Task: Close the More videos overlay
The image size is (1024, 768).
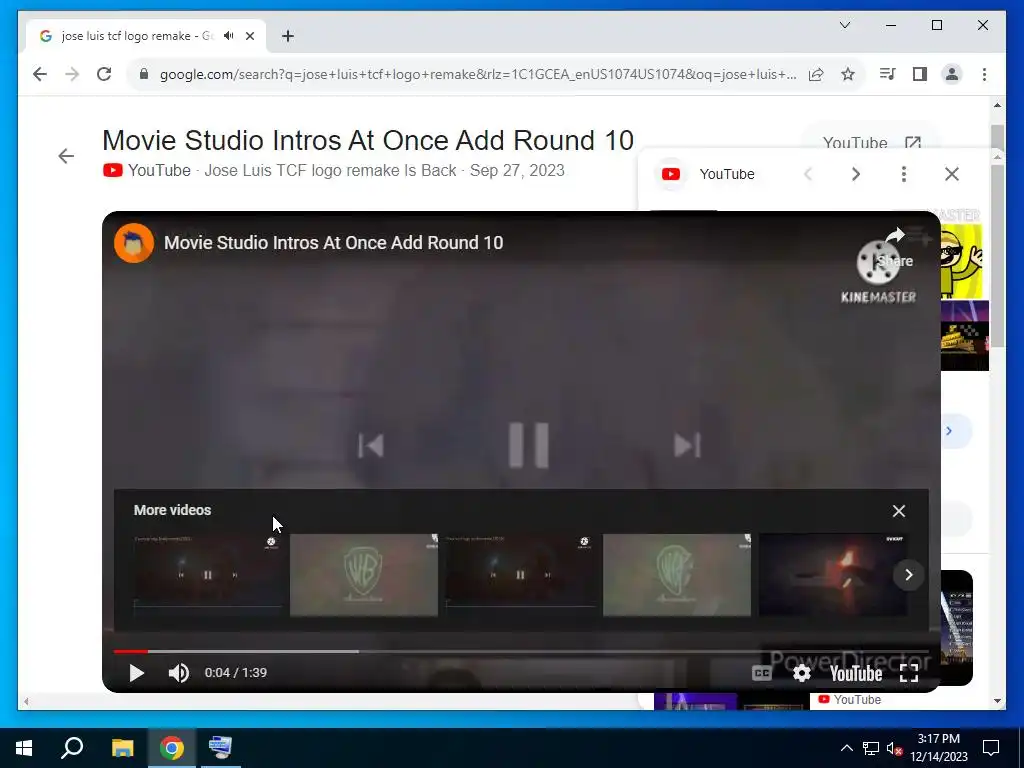Action: 899,511
